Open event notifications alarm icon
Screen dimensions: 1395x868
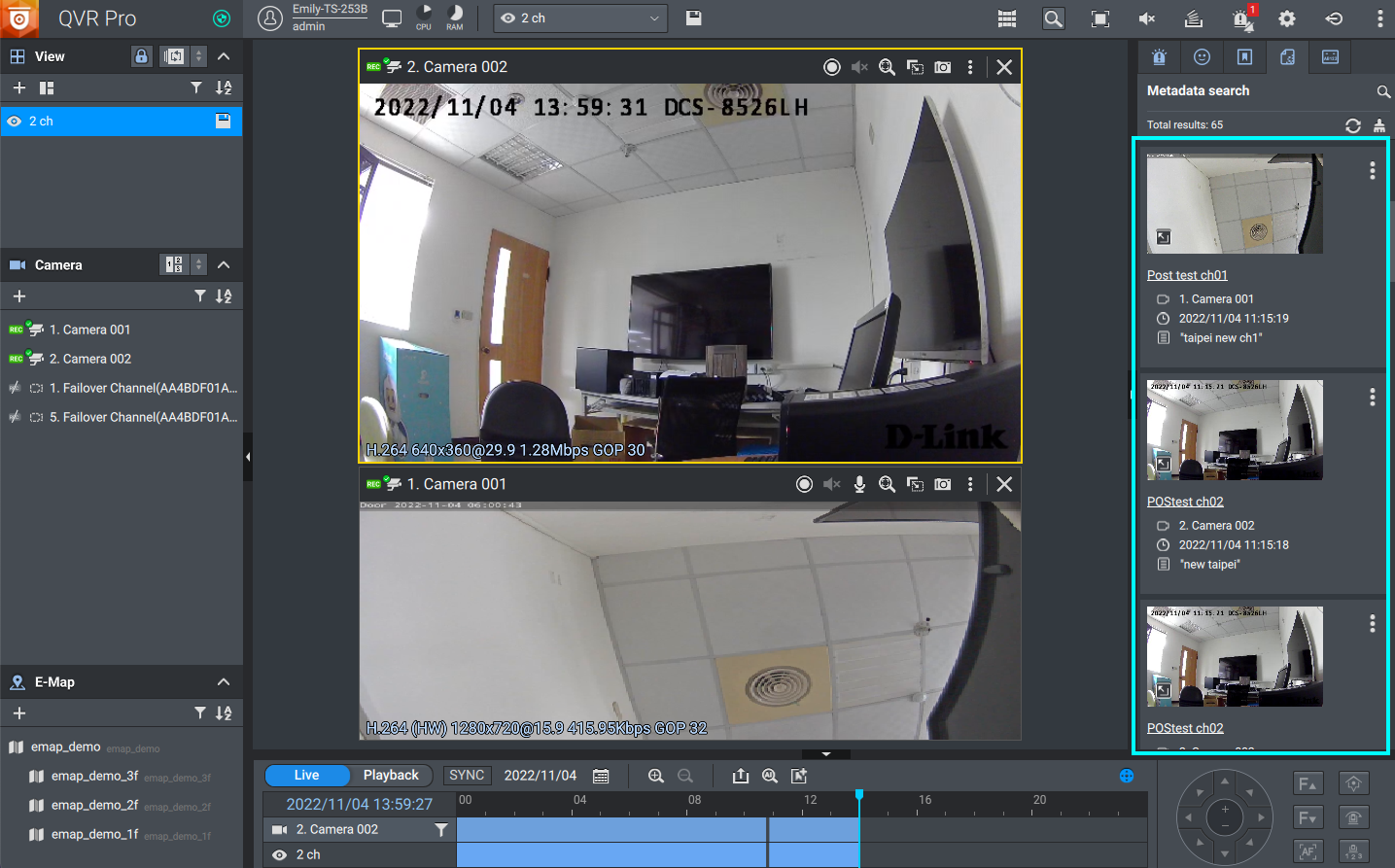click(1242, 18)
